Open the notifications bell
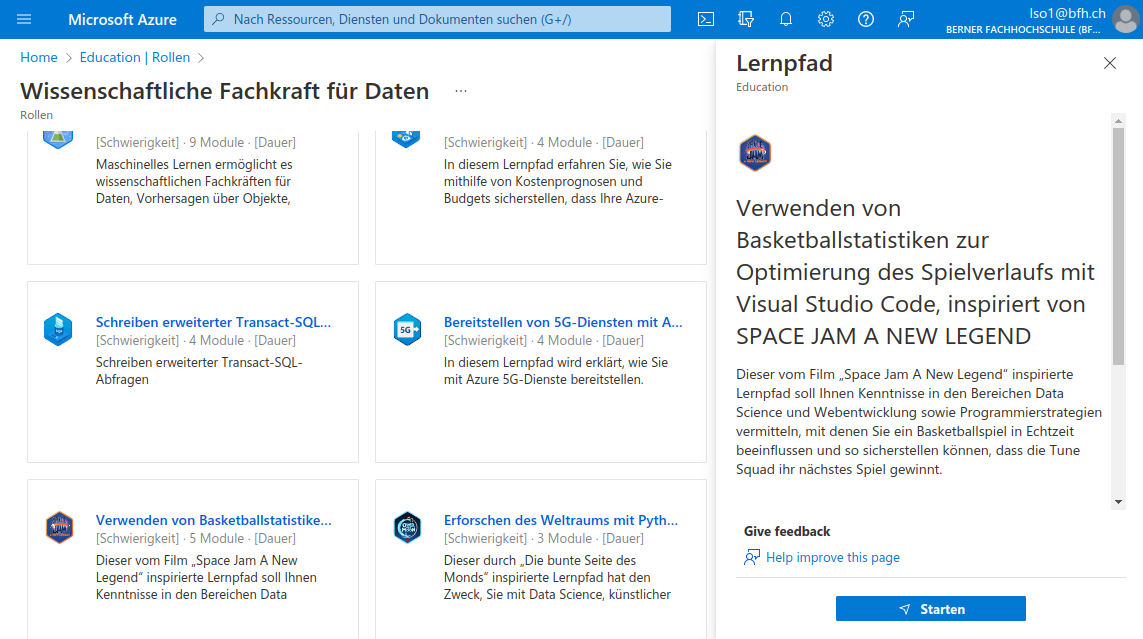 coord(786,19)
